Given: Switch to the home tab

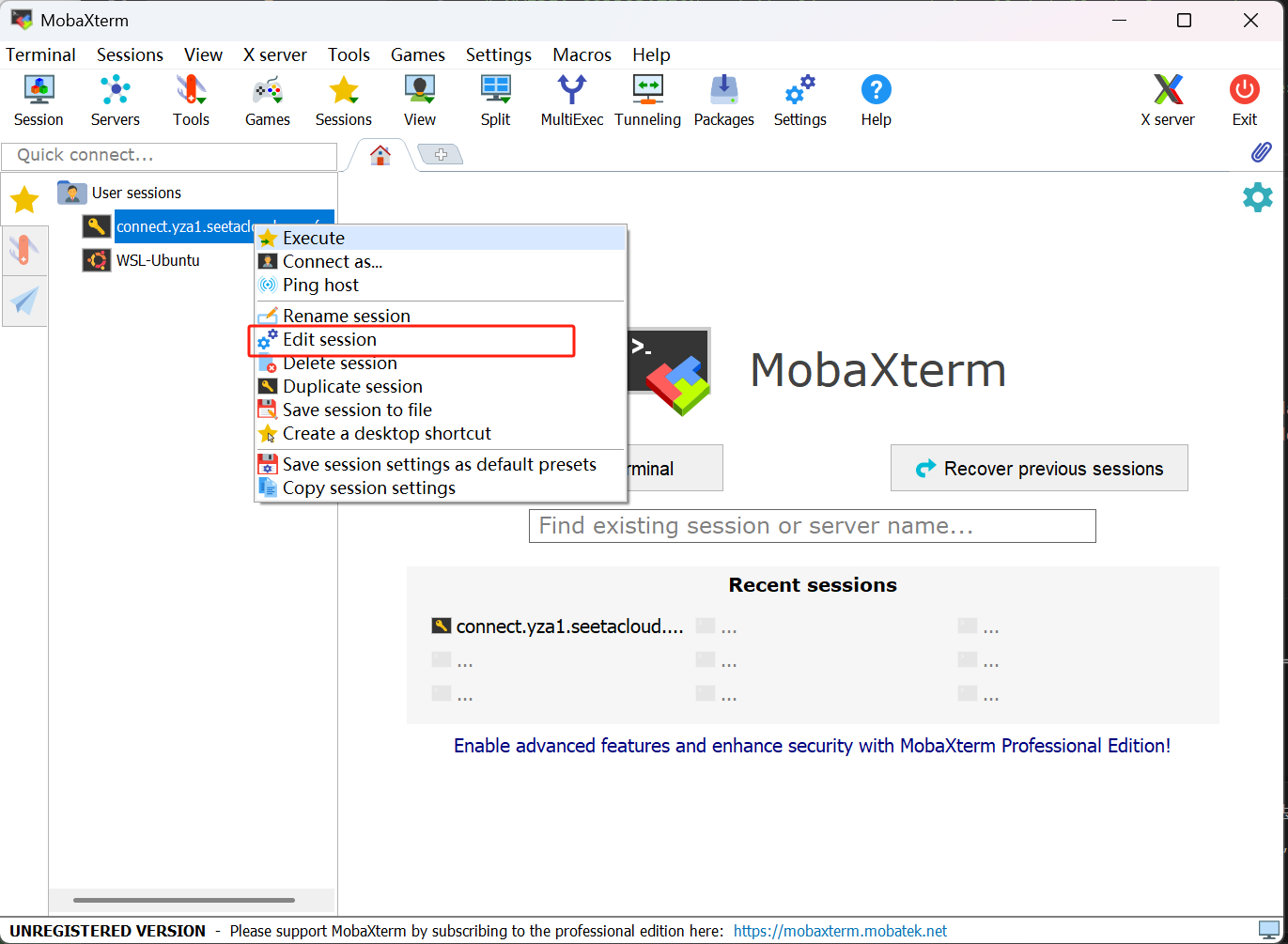Looking at the screenshot, I should [380, 155].
